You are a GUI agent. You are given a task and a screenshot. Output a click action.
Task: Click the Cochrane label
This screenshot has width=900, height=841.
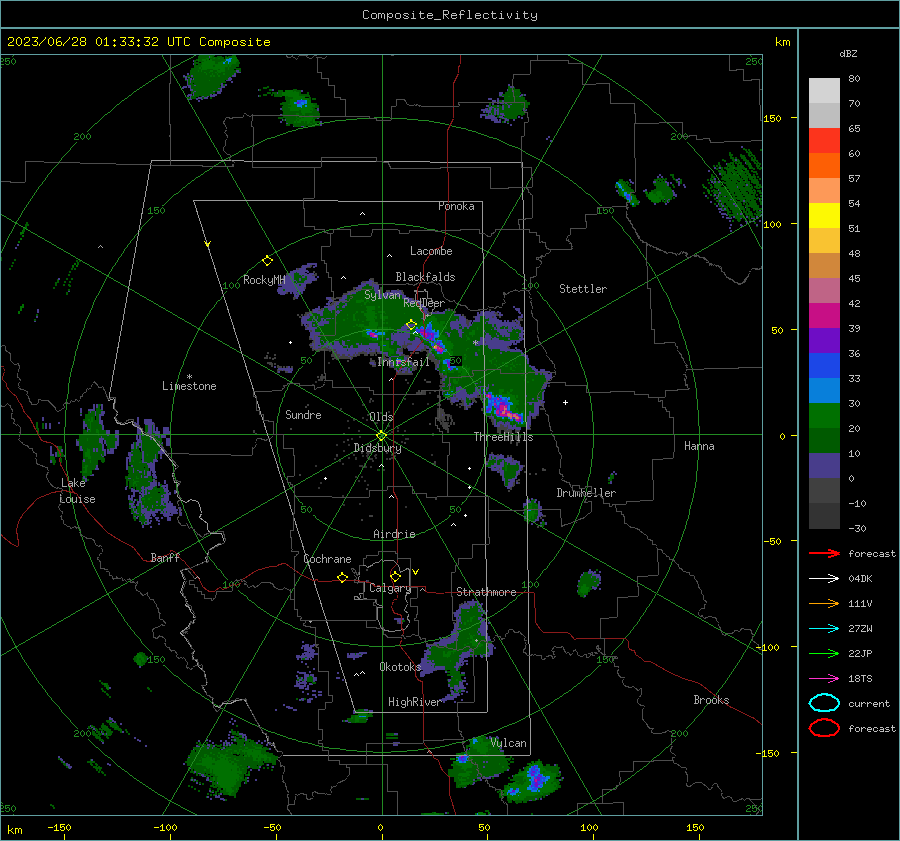(327, 559)
